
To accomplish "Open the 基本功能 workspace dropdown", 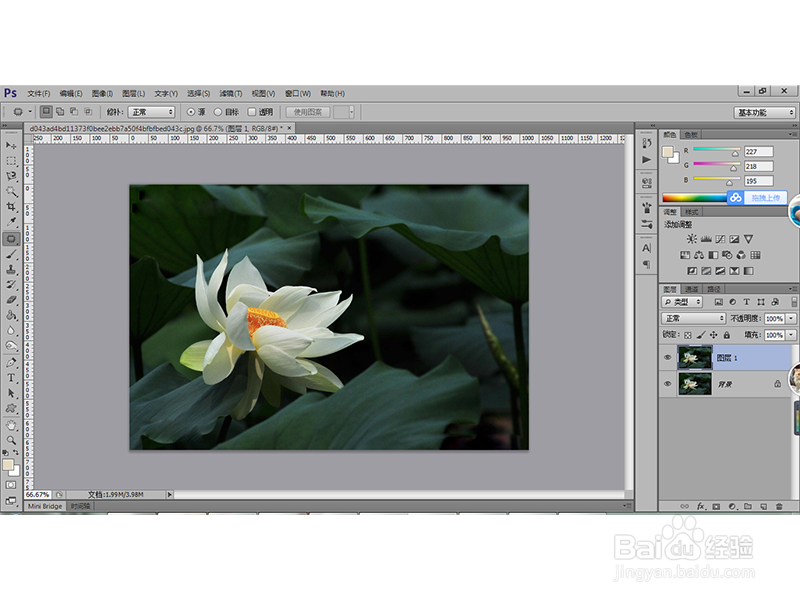I will coord(764,112).
